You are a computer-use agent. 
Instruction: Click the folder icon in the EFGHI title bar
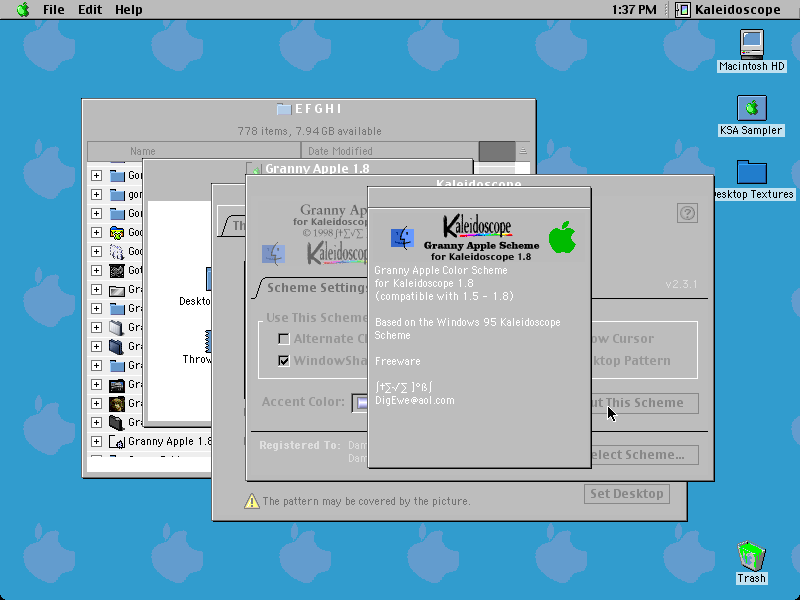[x=284, y=109]
